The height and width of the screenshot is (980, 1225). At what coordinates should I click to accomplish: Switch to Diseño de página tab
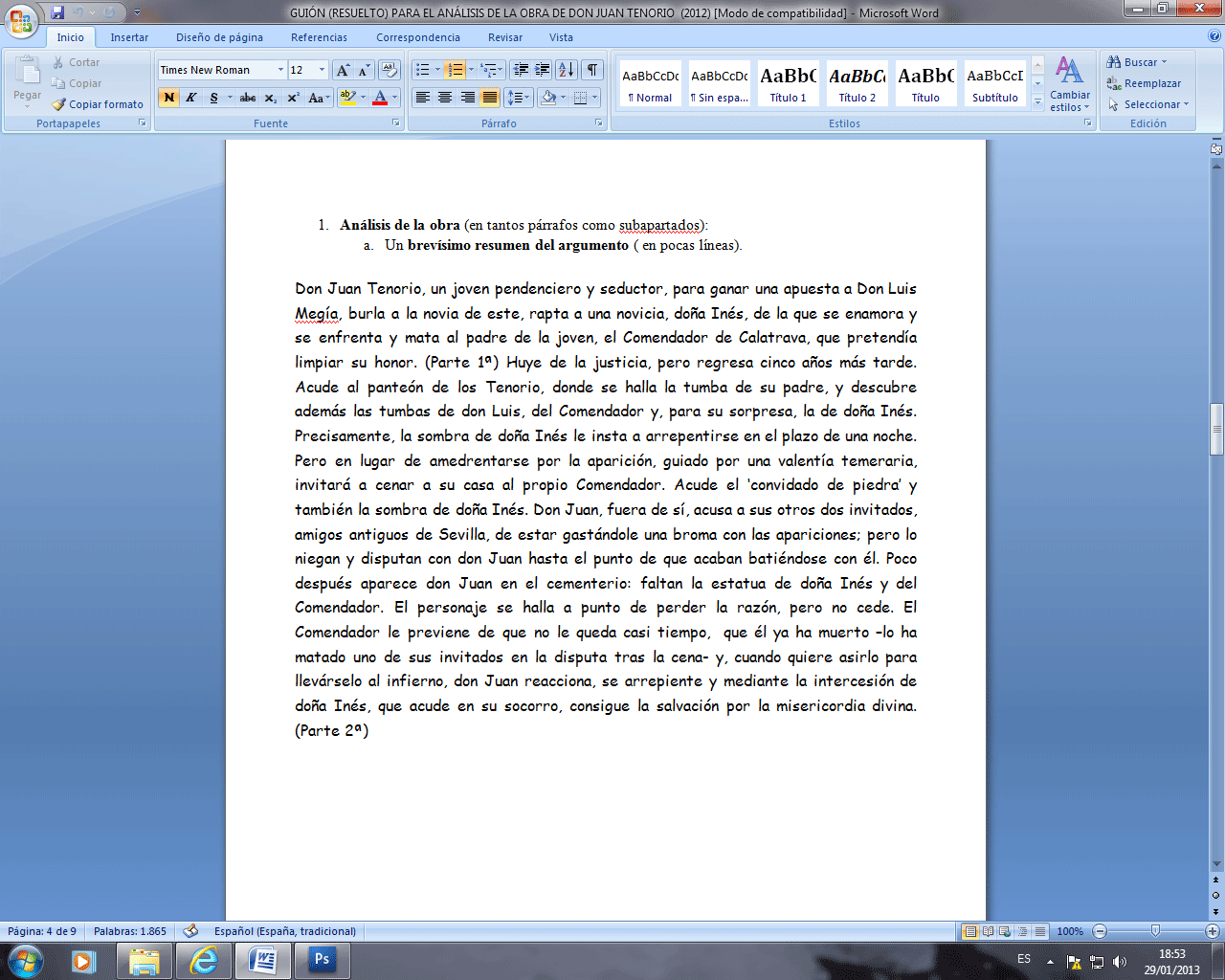pos(219,37)
